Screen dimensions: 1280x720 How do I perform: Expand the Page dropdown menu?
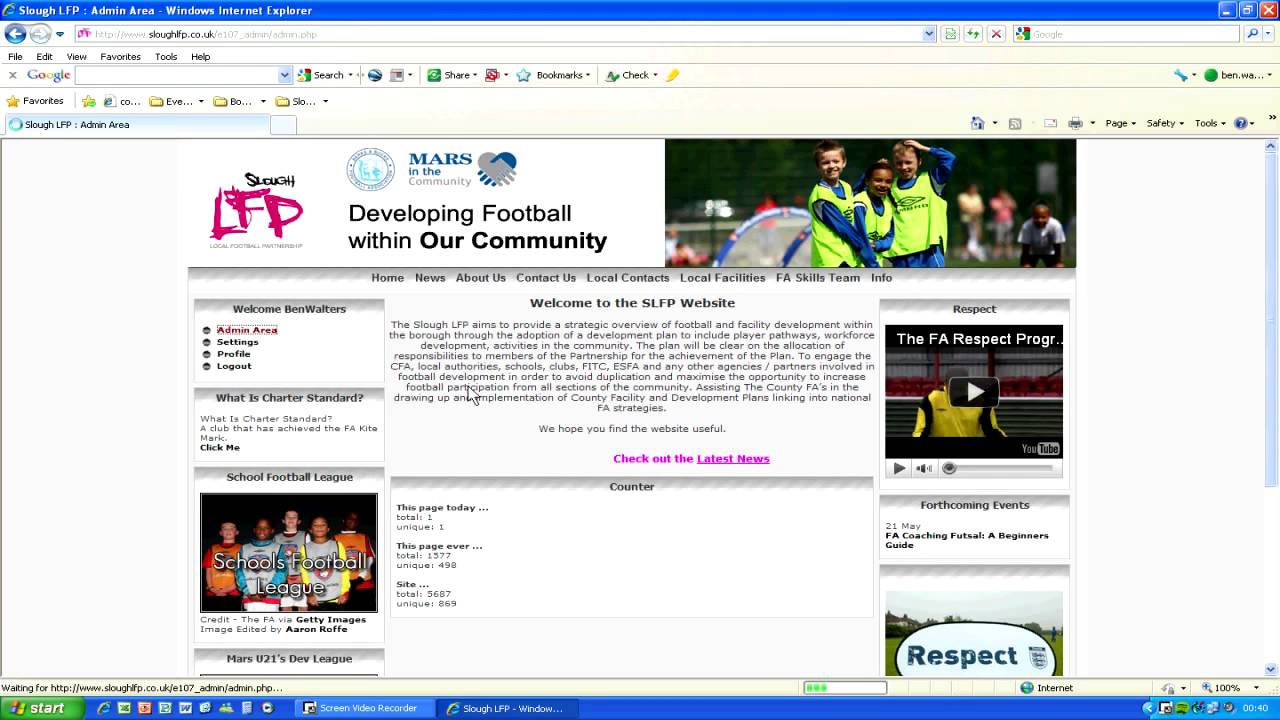[x=1120, y=123]
